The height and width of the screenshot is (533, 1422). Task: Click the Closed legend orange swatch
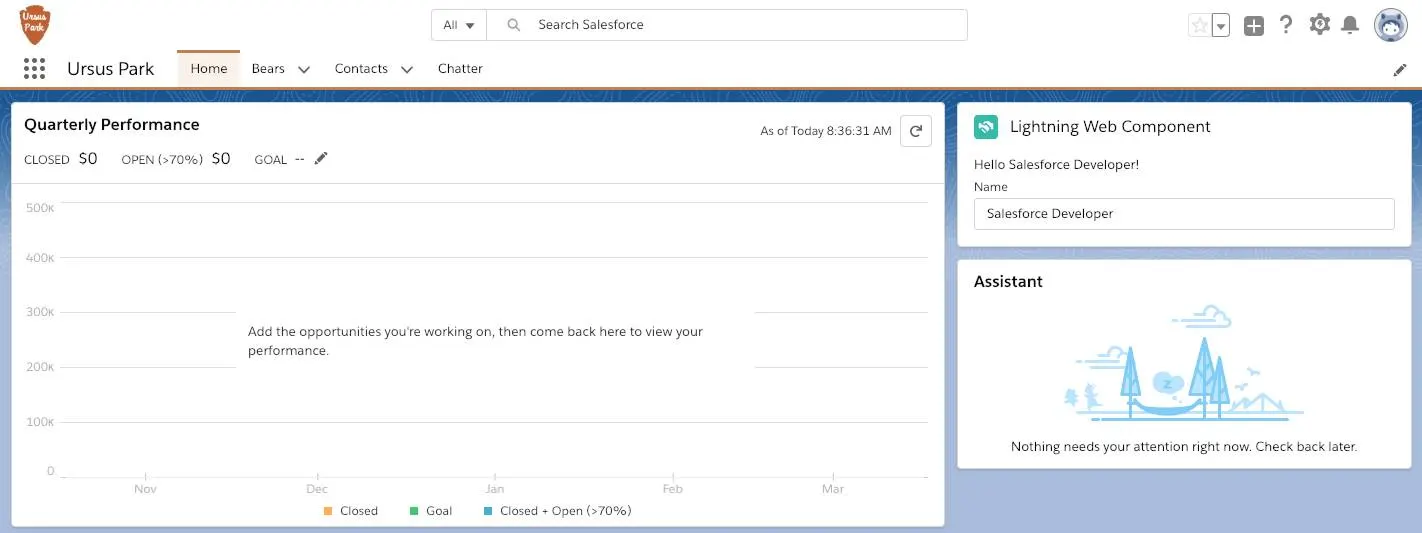point(328,511)
